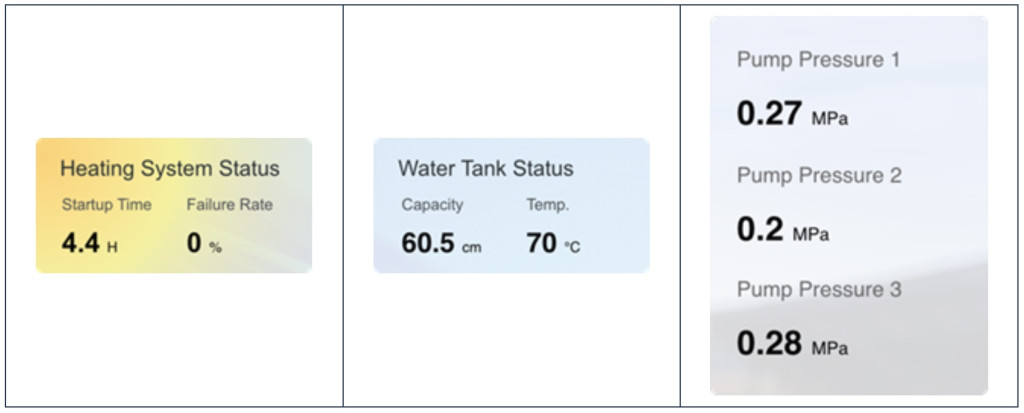Select the Pump Pressure 1 label
The height and width of the screenshot is (413, 1024).
[818, 59]
